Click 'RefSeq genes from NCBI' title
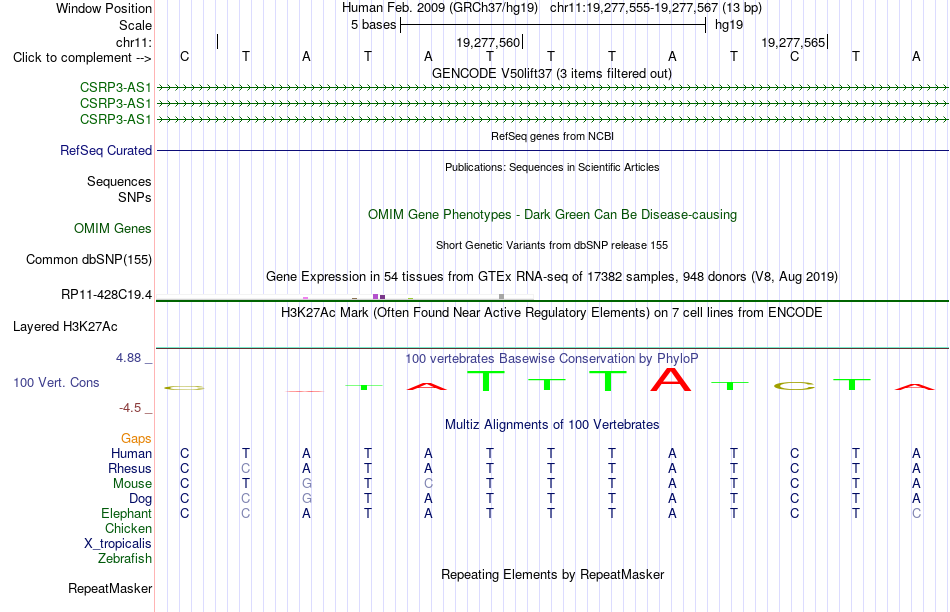The image size is (950, 612). 553,136
